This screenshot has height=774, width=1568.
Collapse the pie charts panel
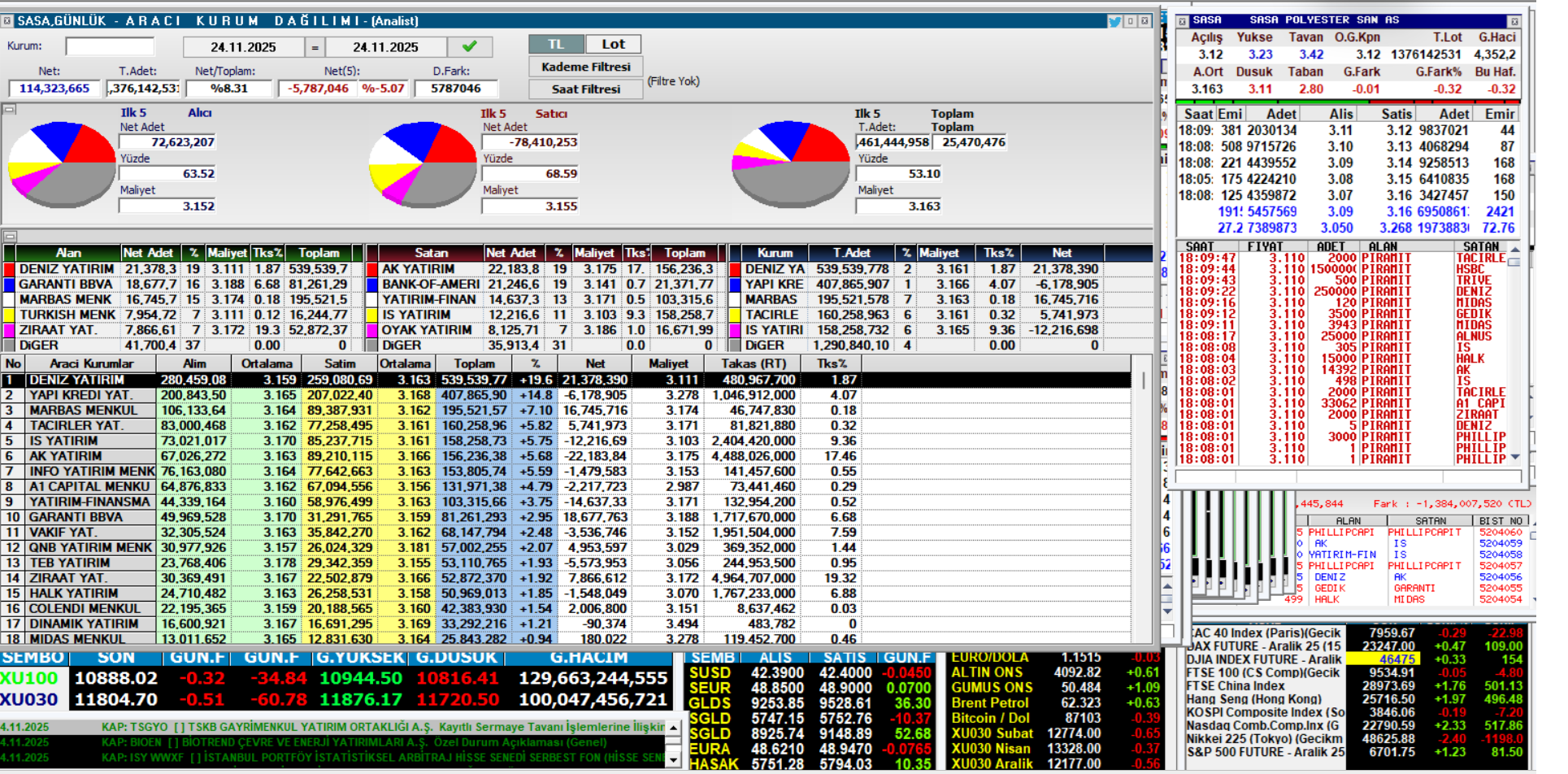(9, 109)
